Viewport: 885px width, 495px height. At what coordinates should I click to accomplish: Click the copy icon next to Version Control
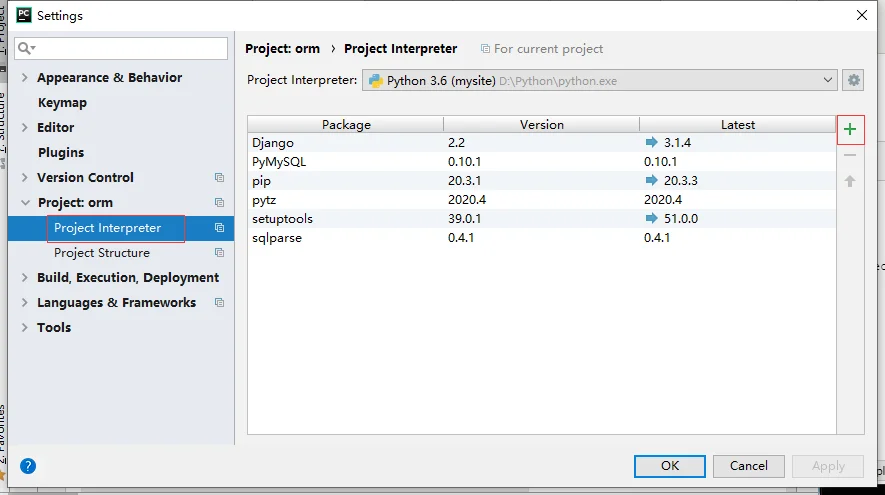pos(220,178)
